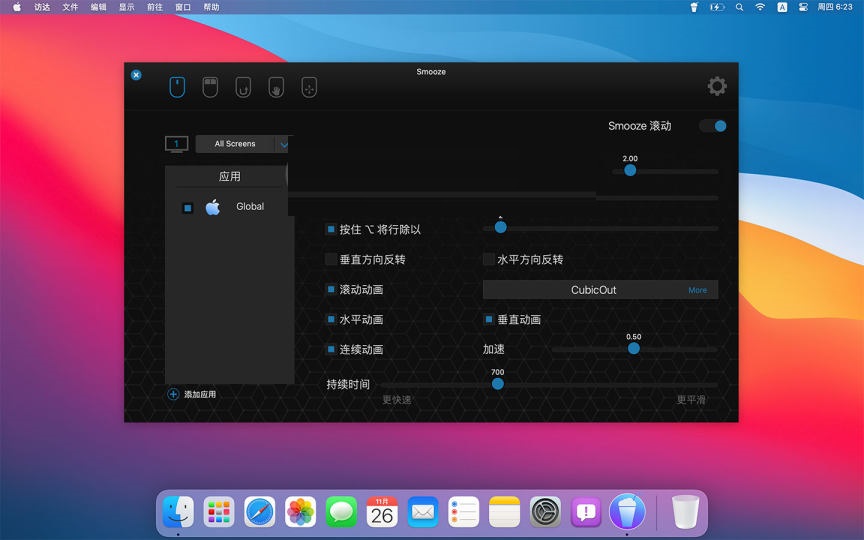Enable 水平方向反转 checkbox
864x540 pixels.
tap(488, 259)
